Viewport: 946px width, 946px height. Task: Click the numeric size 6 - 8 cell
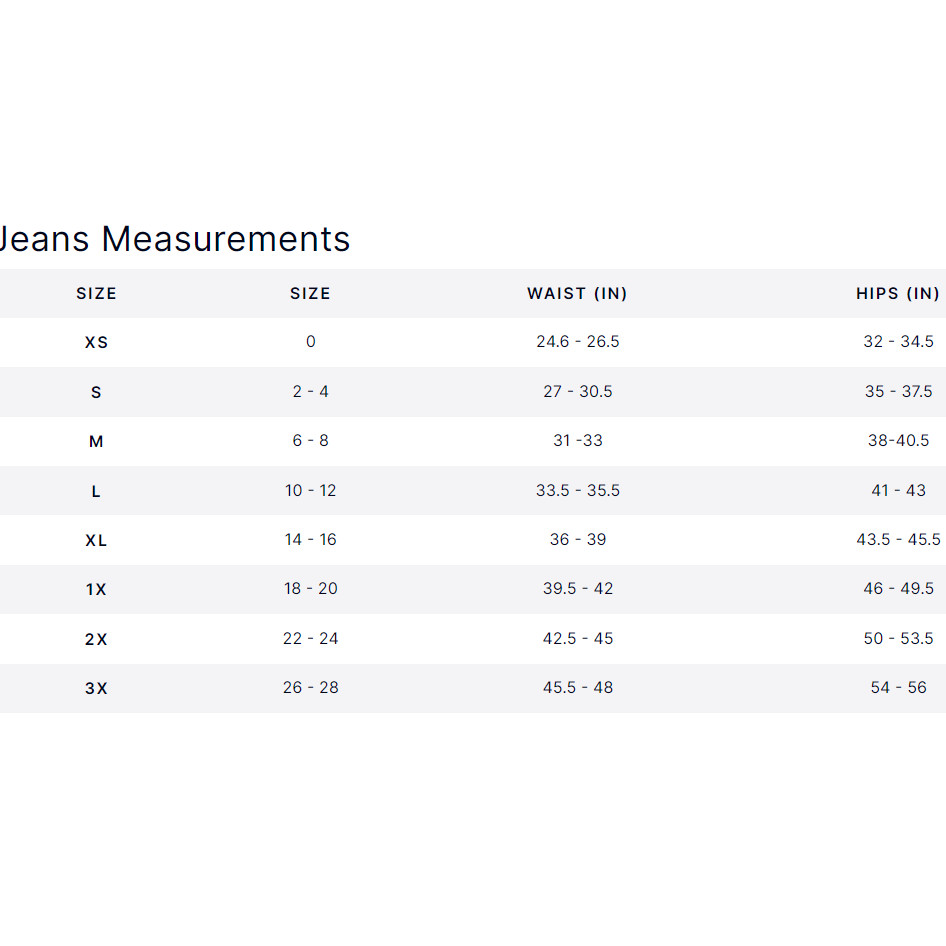point(310,441)
